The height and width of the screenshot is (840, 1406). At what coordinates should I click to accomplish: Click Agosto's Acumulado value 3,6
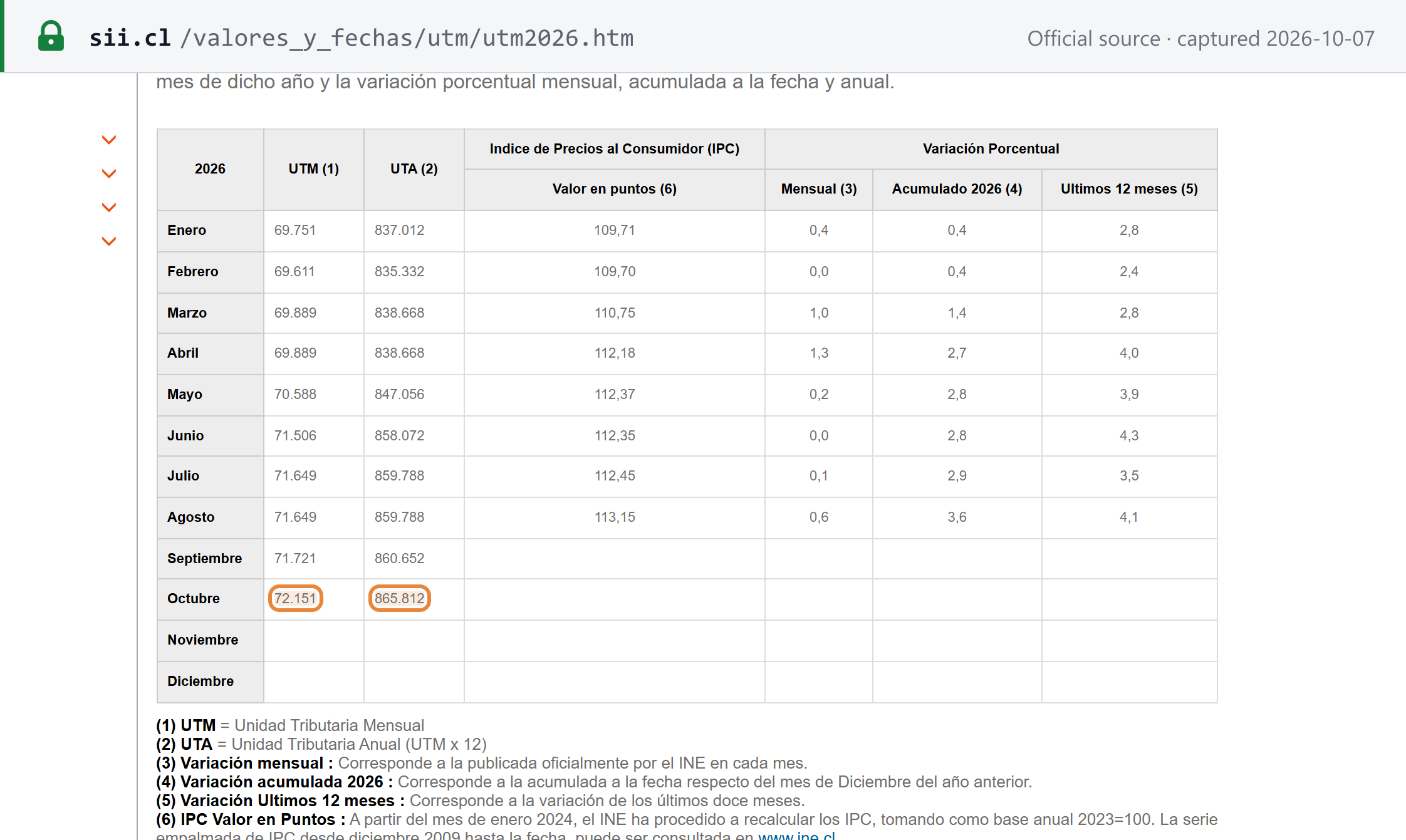957,517
